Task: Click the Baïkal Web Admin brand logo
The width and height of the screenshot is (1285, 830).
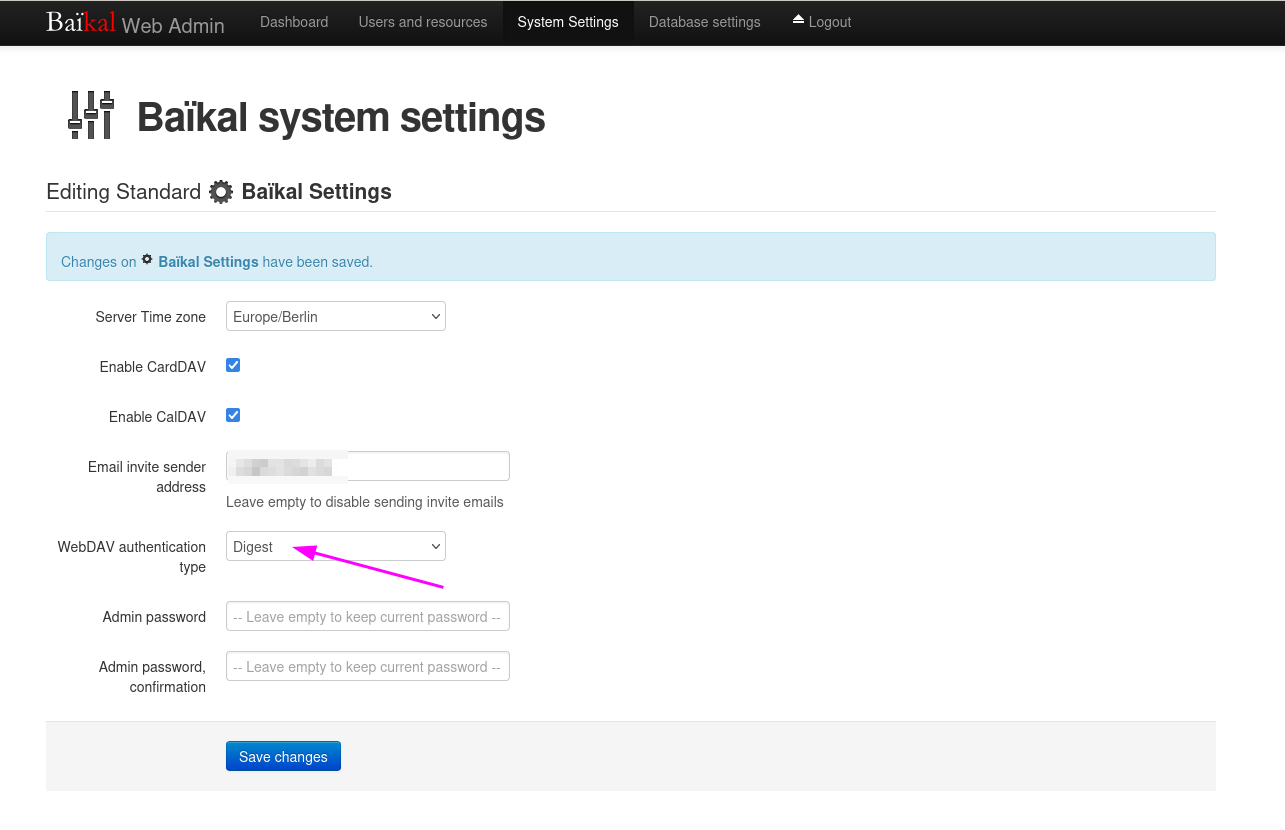Action: pos(135,23)
